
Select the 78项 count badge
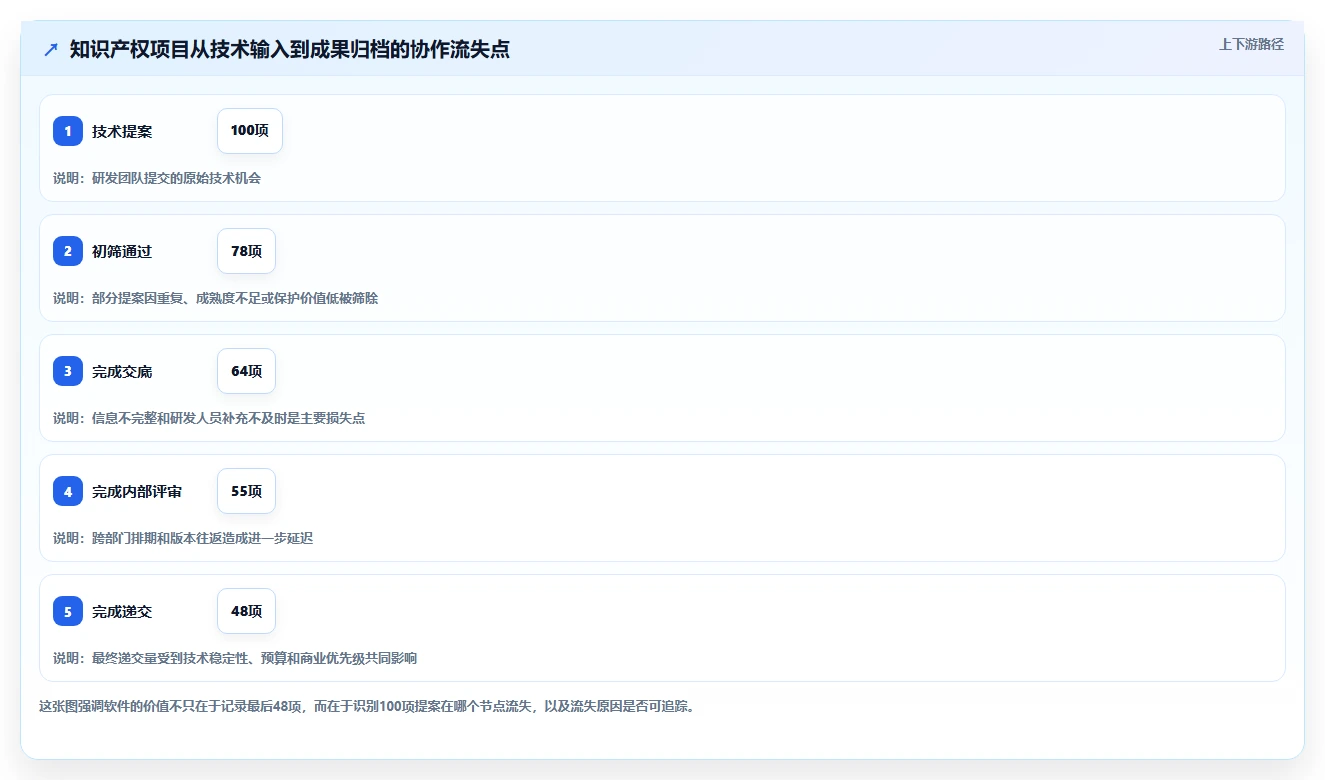[246, 251]
